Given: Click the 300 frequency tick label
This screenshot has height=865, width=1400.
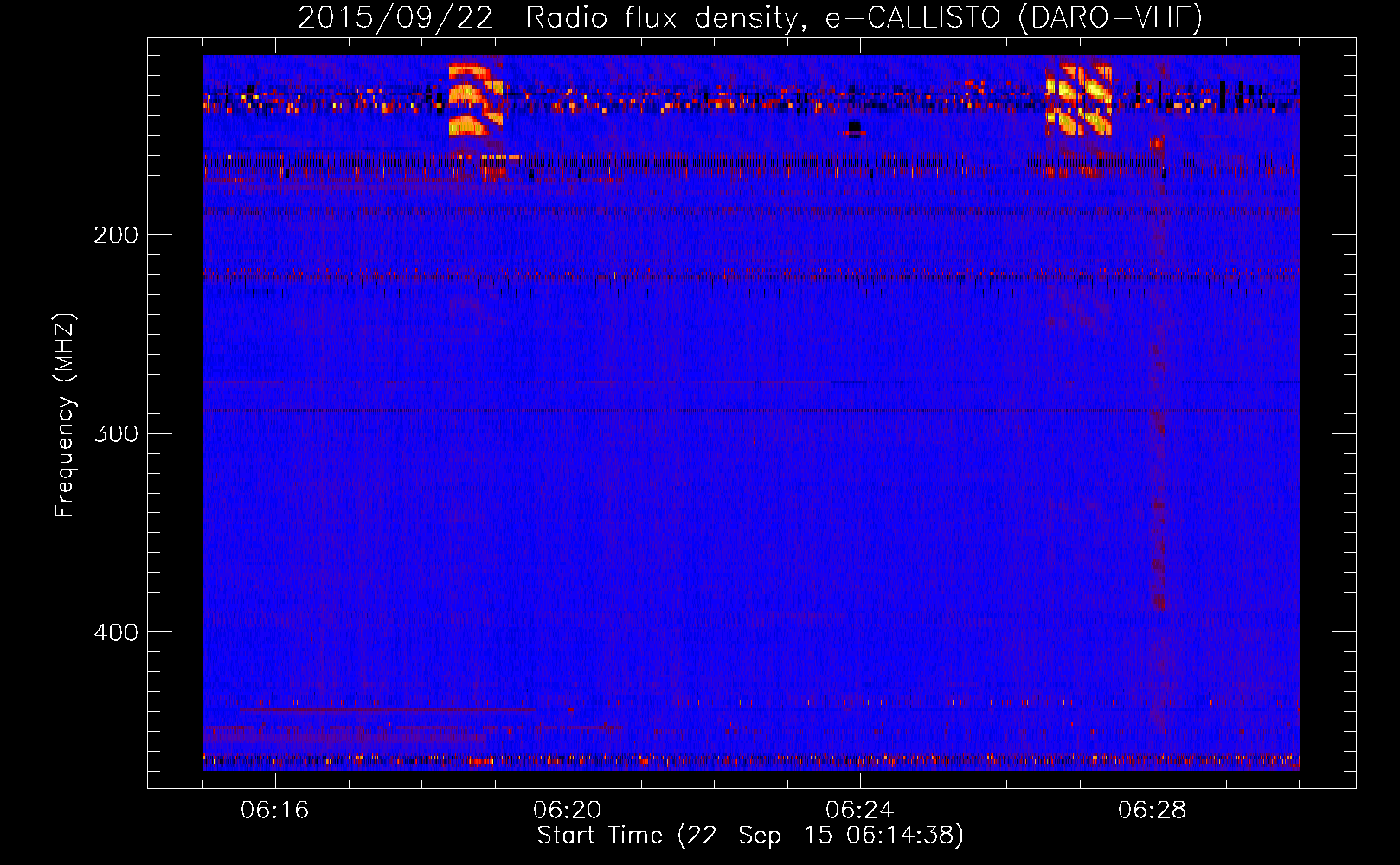Looking at the screenshot, I should point(116,433).
